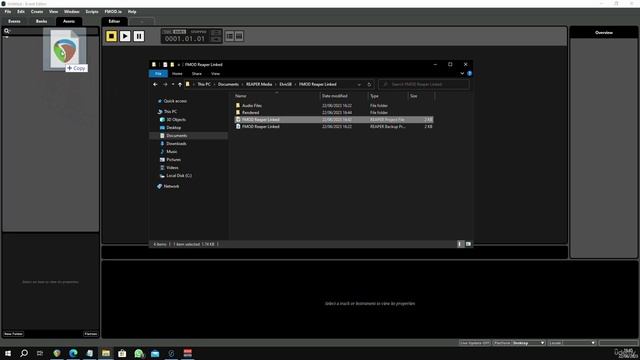Switch Explorer to Details view icon
The image size is (640, 360).
pos(460,244)
